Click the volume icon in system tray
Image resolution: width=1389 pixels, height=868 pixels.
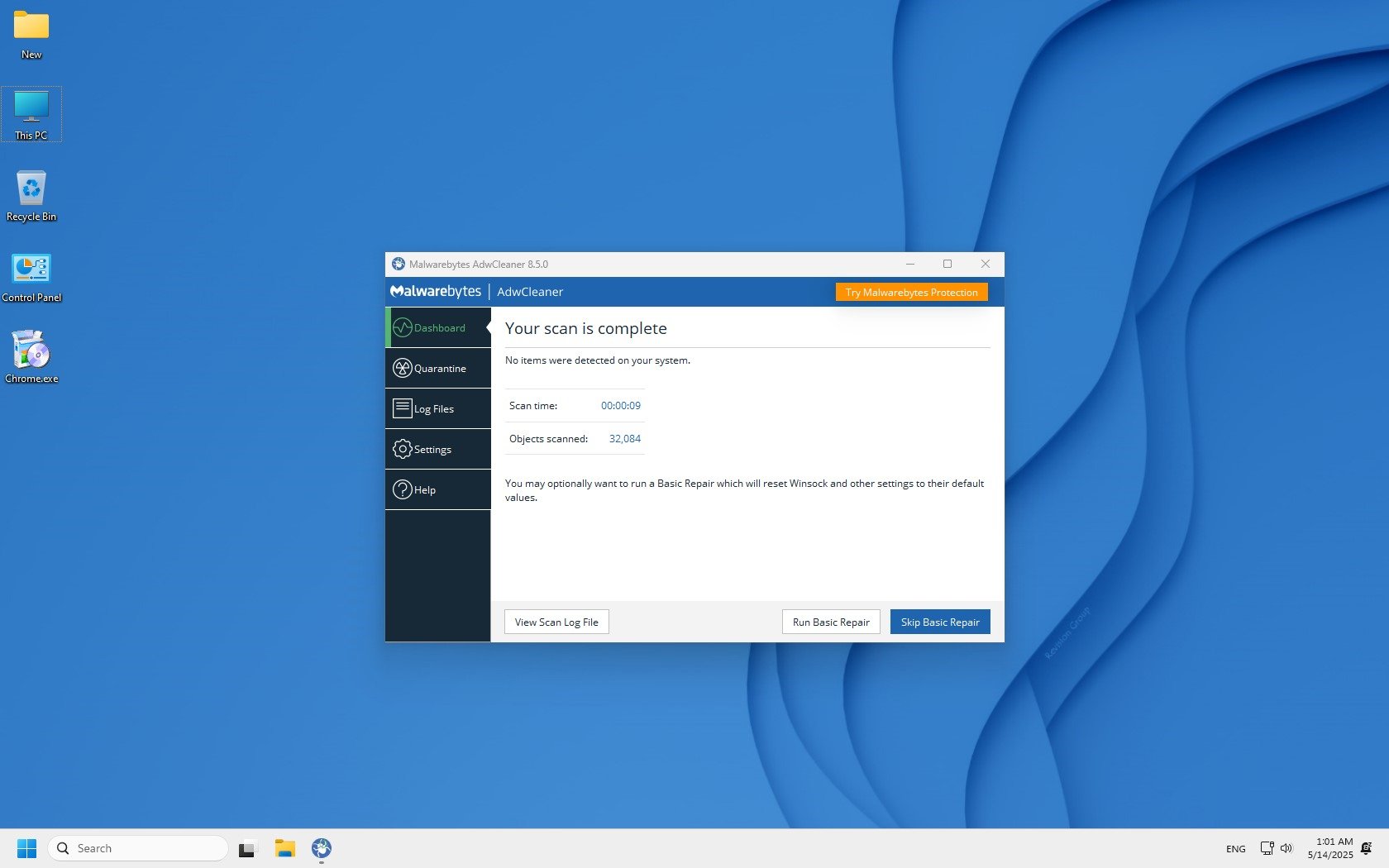click(x=1286, y=848)
